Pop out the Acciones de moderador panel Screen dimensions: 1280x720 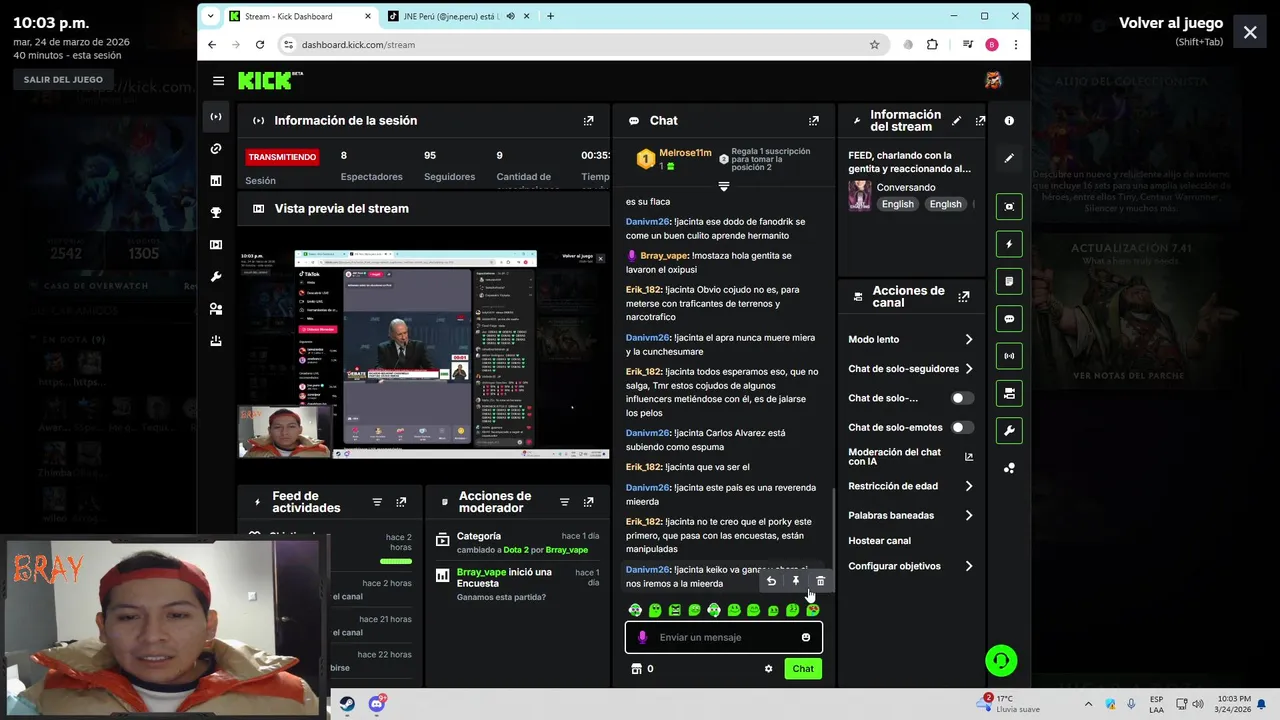pos(588,502)
